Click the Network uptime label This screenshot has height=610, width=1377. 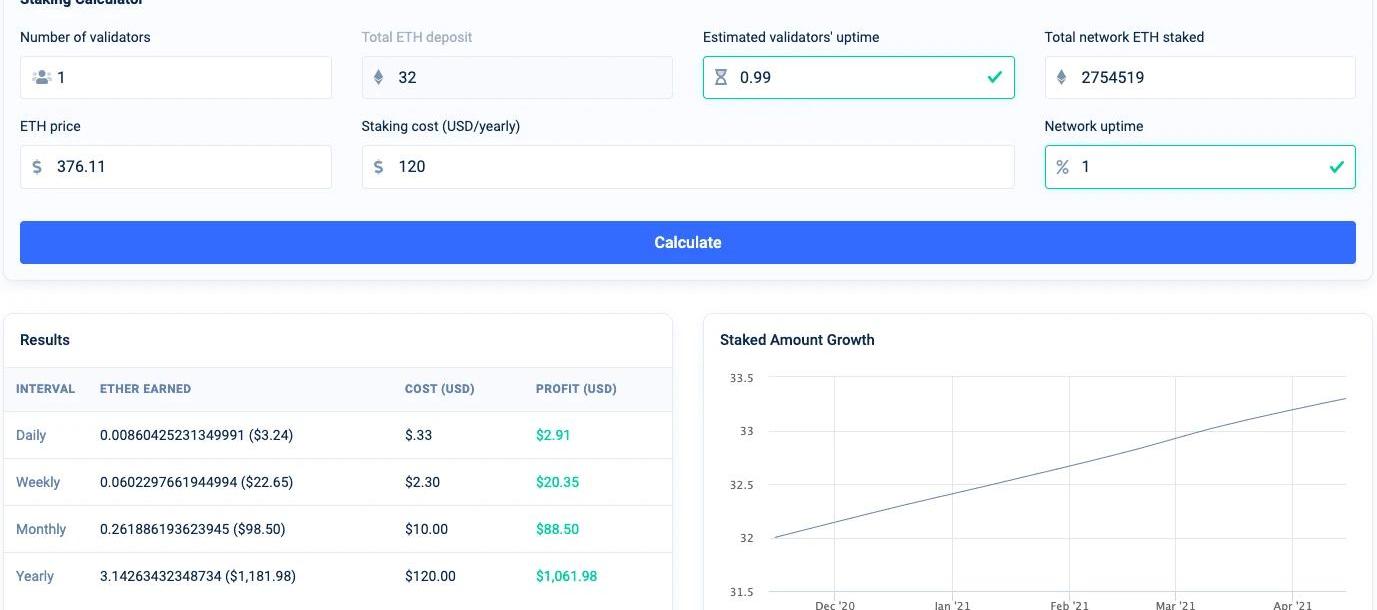(1094, 126)
